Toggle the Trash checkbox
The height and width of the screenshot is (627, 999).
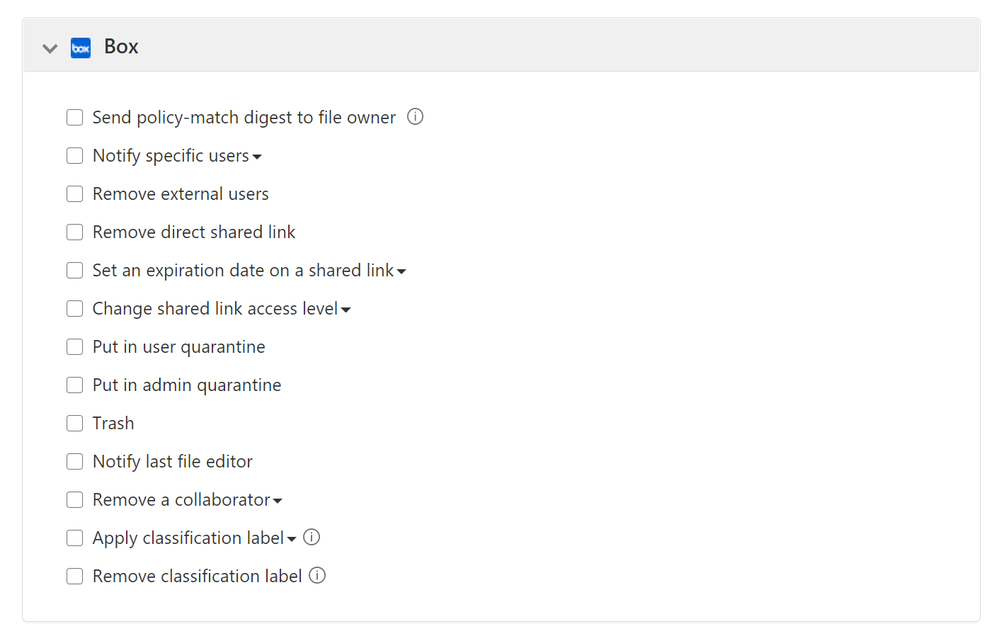(75, 423)
